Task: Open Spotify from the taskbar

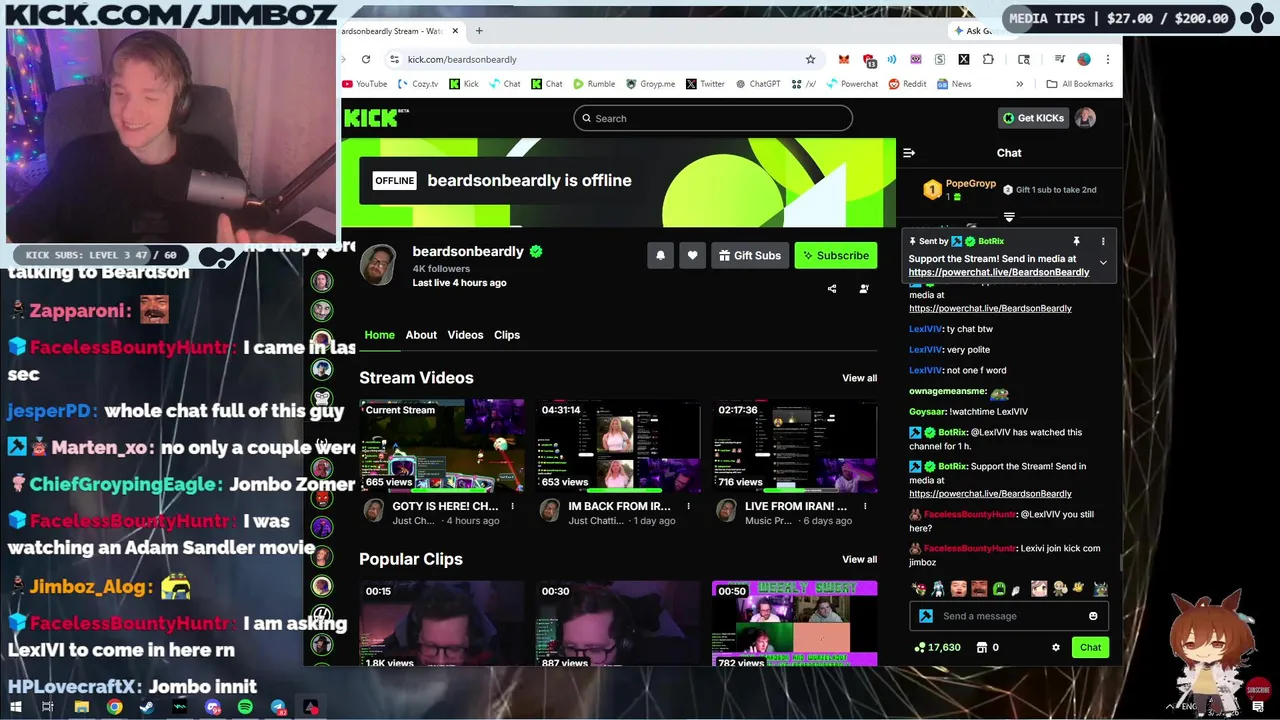Action: click(246, 707)
